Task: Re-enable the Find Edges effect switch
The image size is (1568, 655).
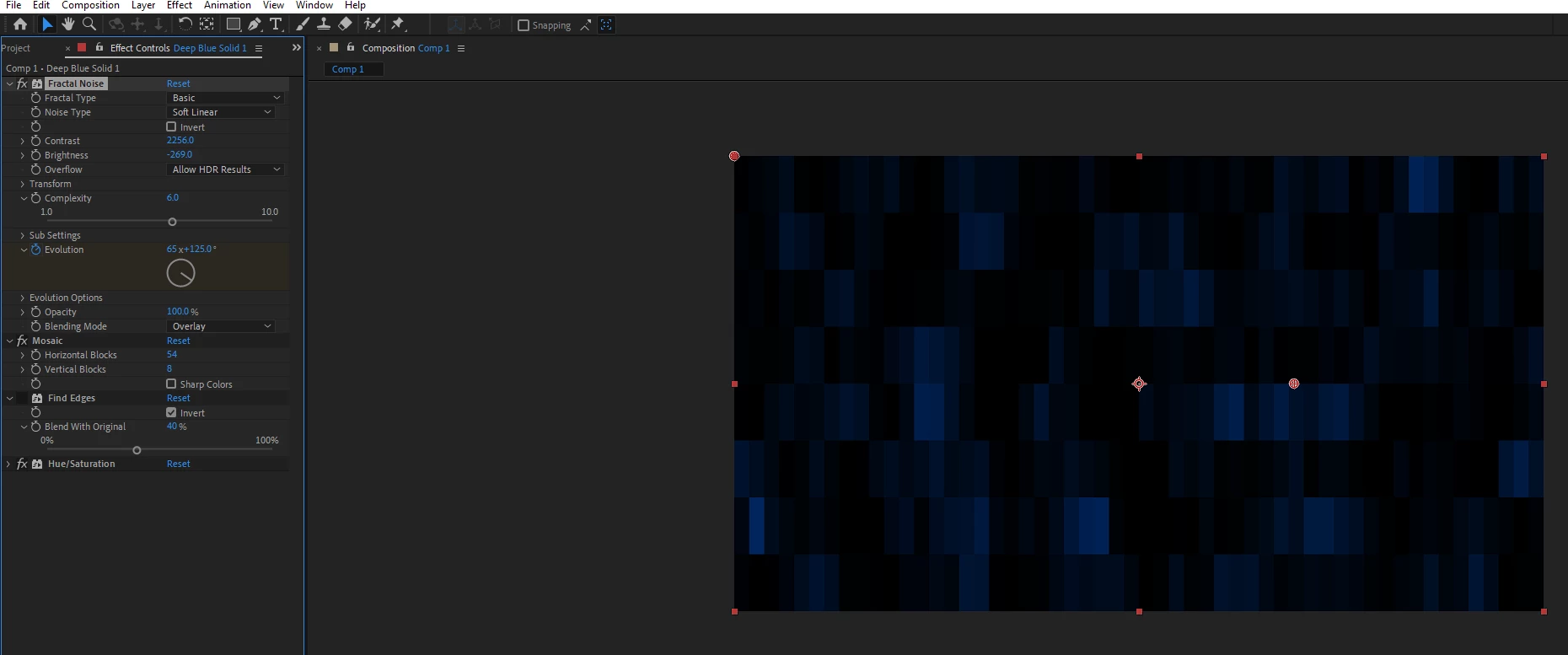Action: tap(22, 398)
